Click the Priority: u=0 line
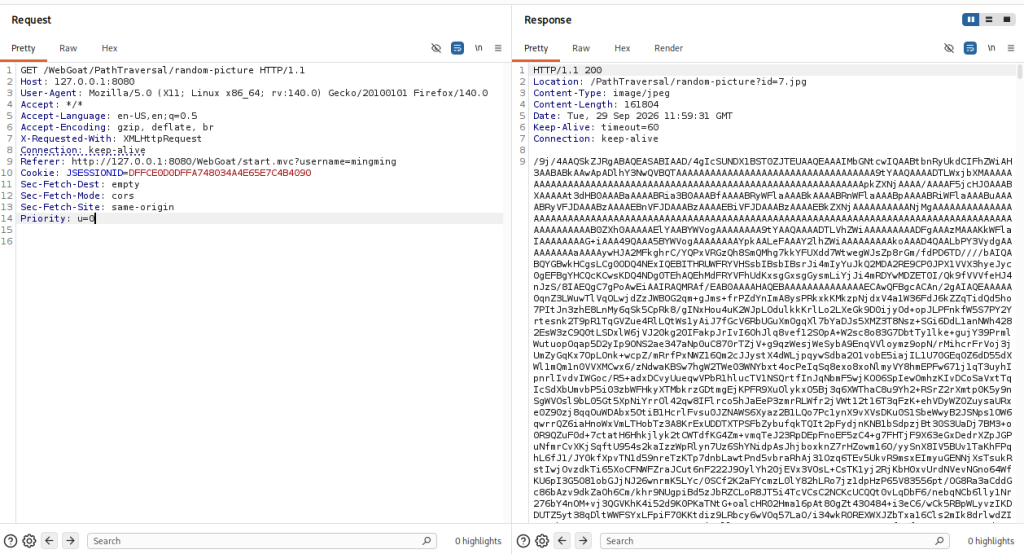The height and width of the screenshot is (554, 1024). click(x=57, y=218)
